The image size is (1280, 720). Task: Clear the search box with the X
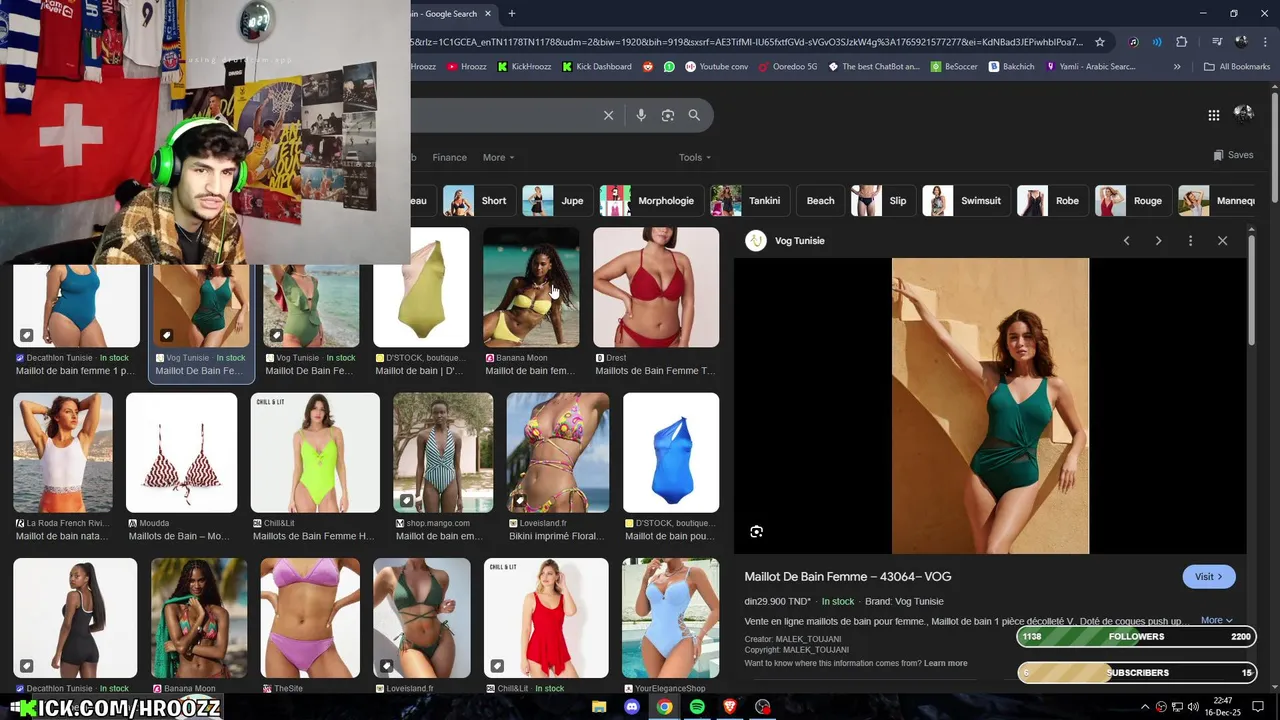pyautogui.click(x=608, y=115)
